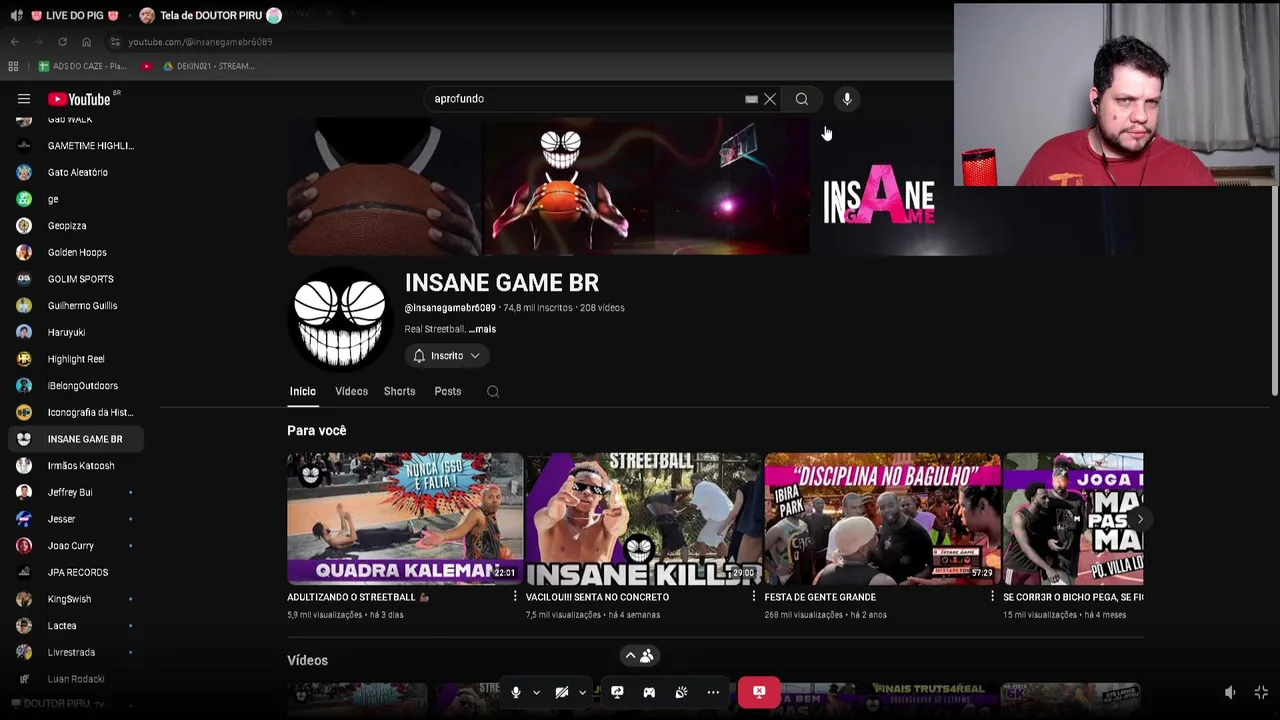Open the ADULTIZANDO O STREETBALL title

point(358,597)
